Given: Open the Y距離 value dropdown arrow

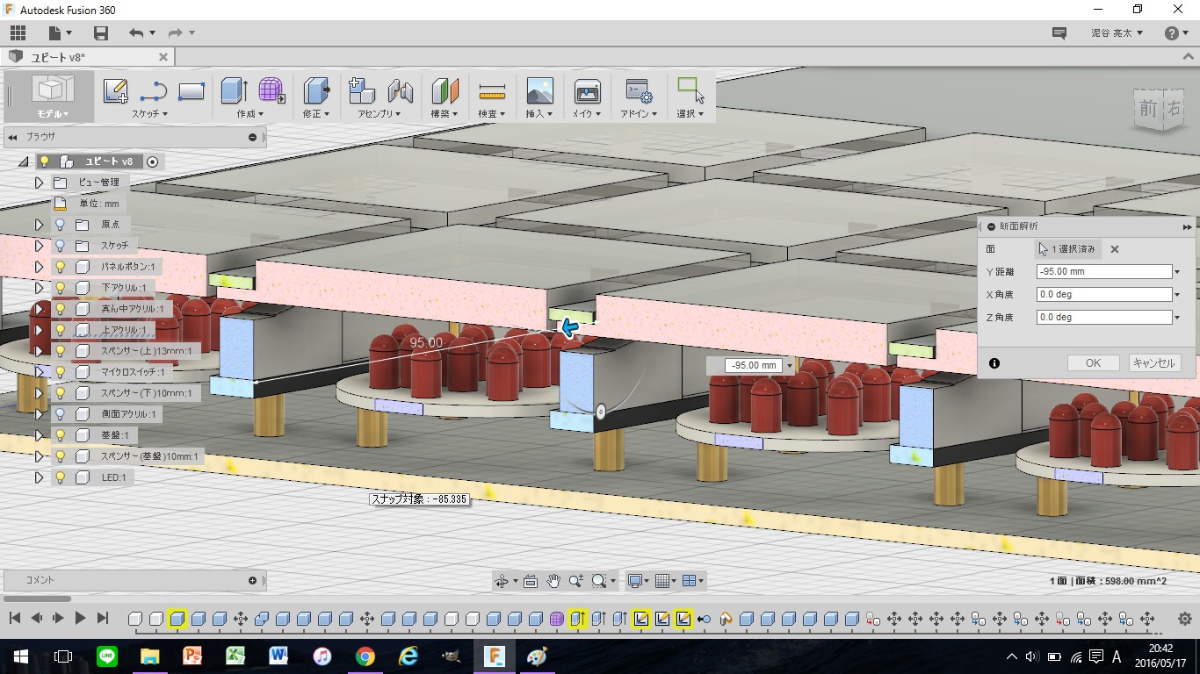Looking at the screenshot, I should [x=1178, y=272].
